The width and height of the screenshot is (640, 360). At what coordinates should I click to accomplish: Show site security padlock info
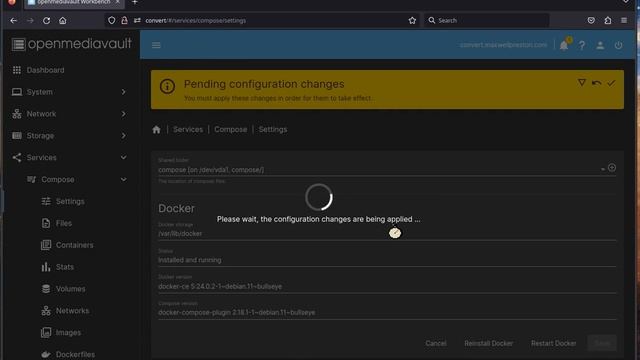coord(124,20)
